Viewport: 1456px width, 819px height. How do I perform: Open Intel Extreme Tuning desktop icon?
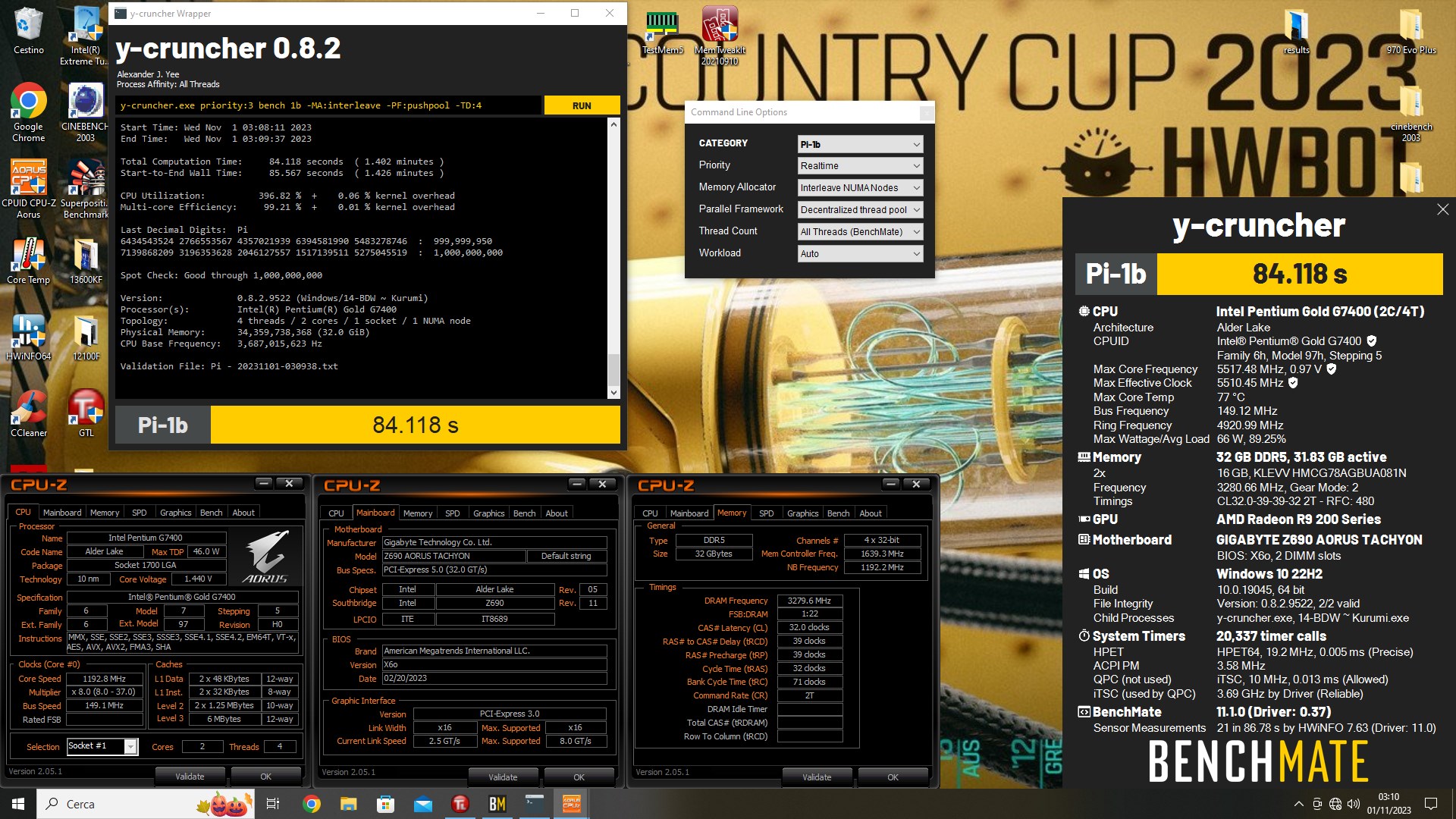(x=86, y=36)
